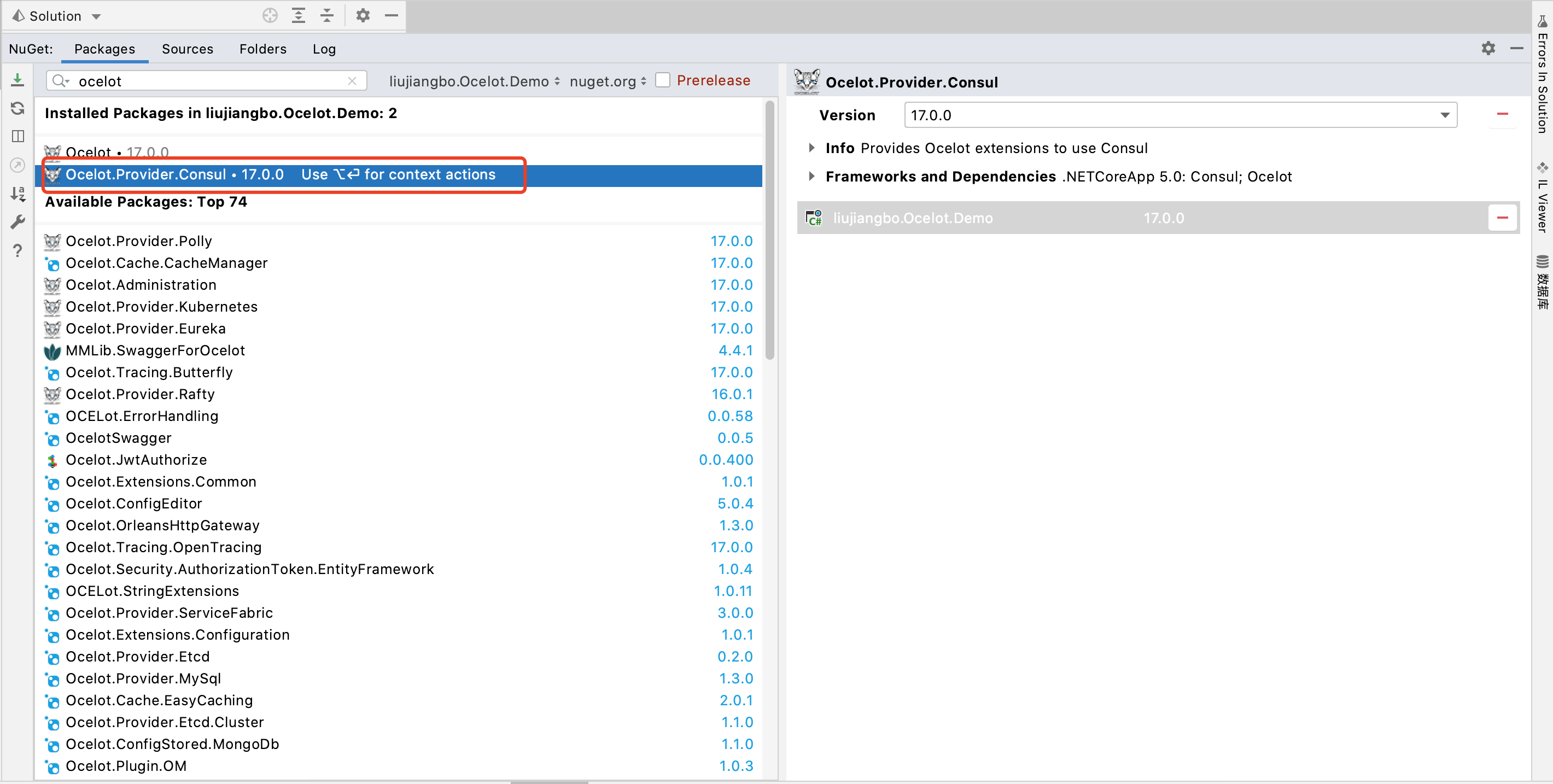Open NuGet panel gear settings
The width and height of the screenshot is (1553, 784).
(1488, 48)
